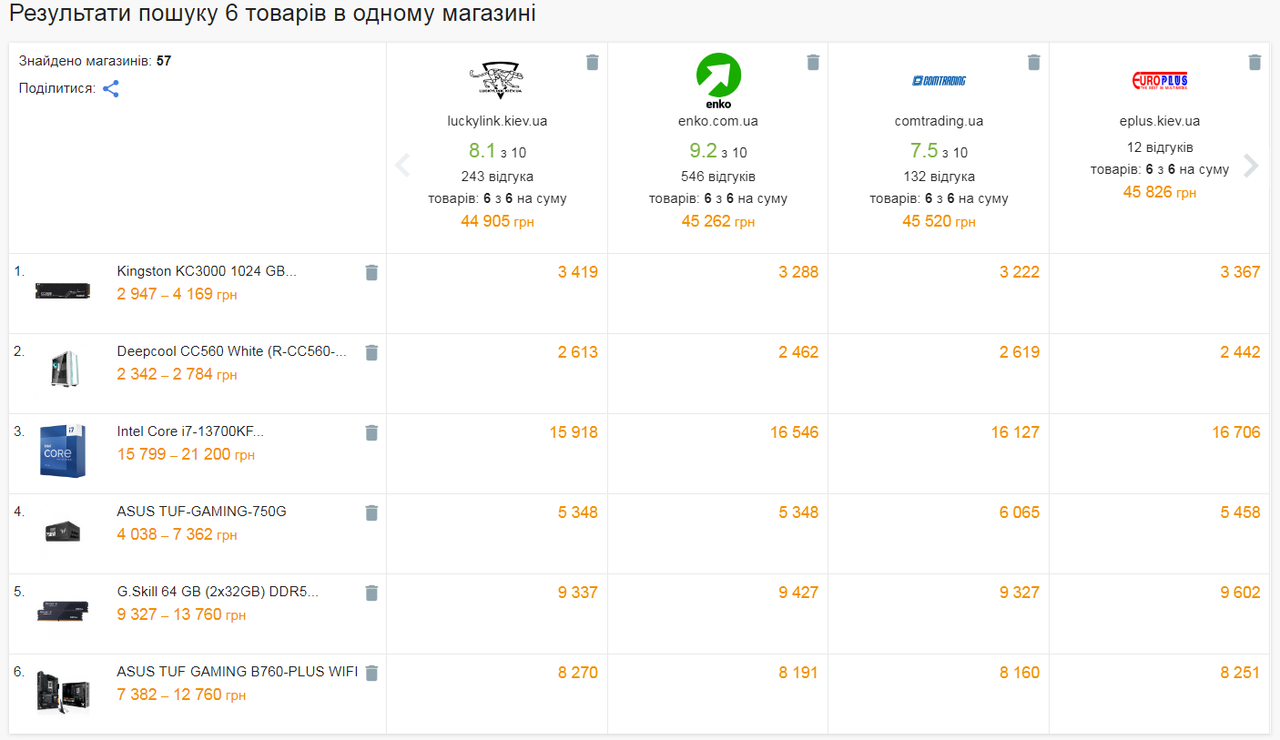This screenshot has width=1280, height=740.
Task: Click Deepcool price 2 442 at eplus
Action: point(1241,352)
